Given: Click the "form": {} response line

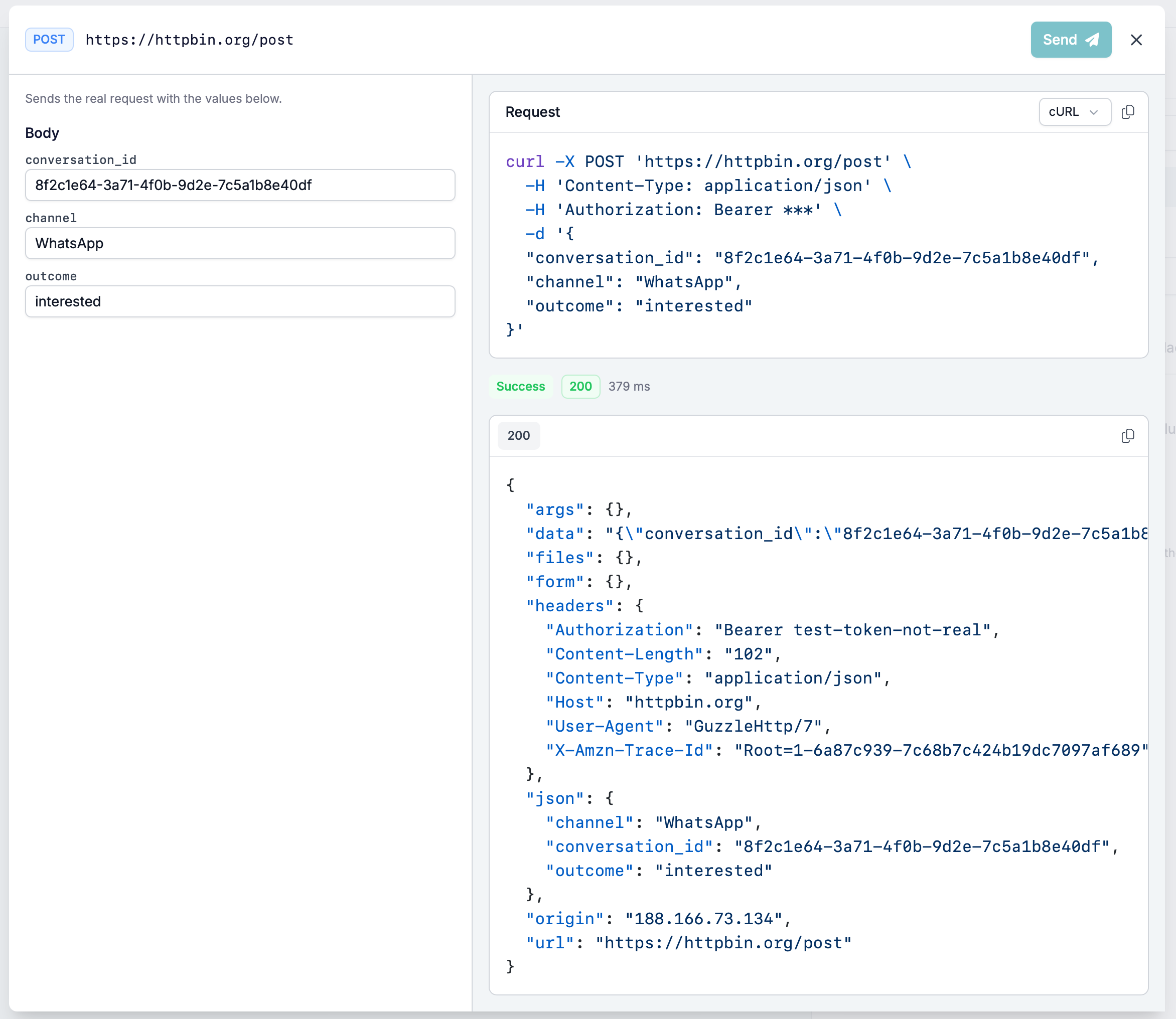Looking at the screenshot, I should pos(579,582).
